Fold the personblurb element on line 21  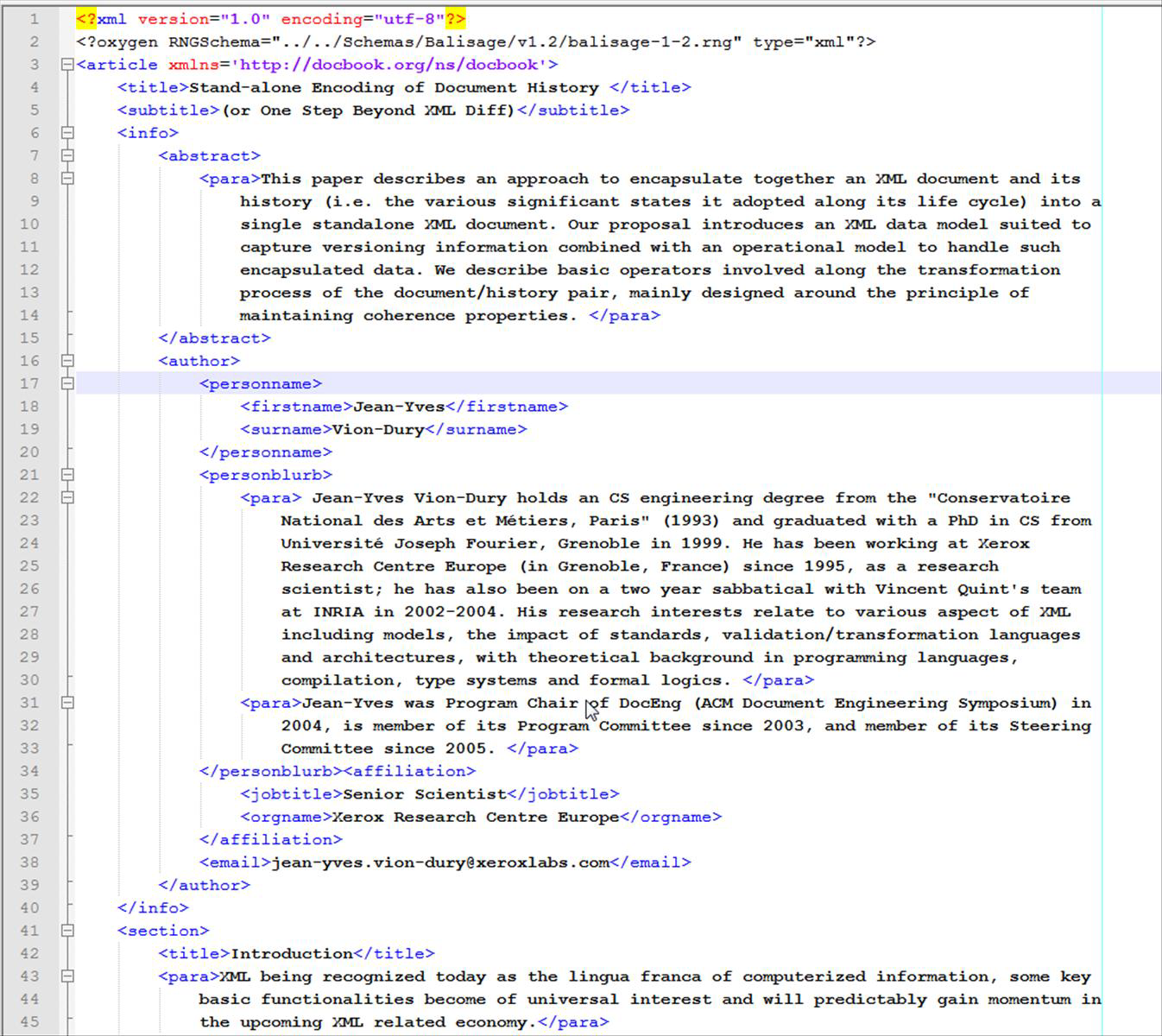[x=67, y=475]
